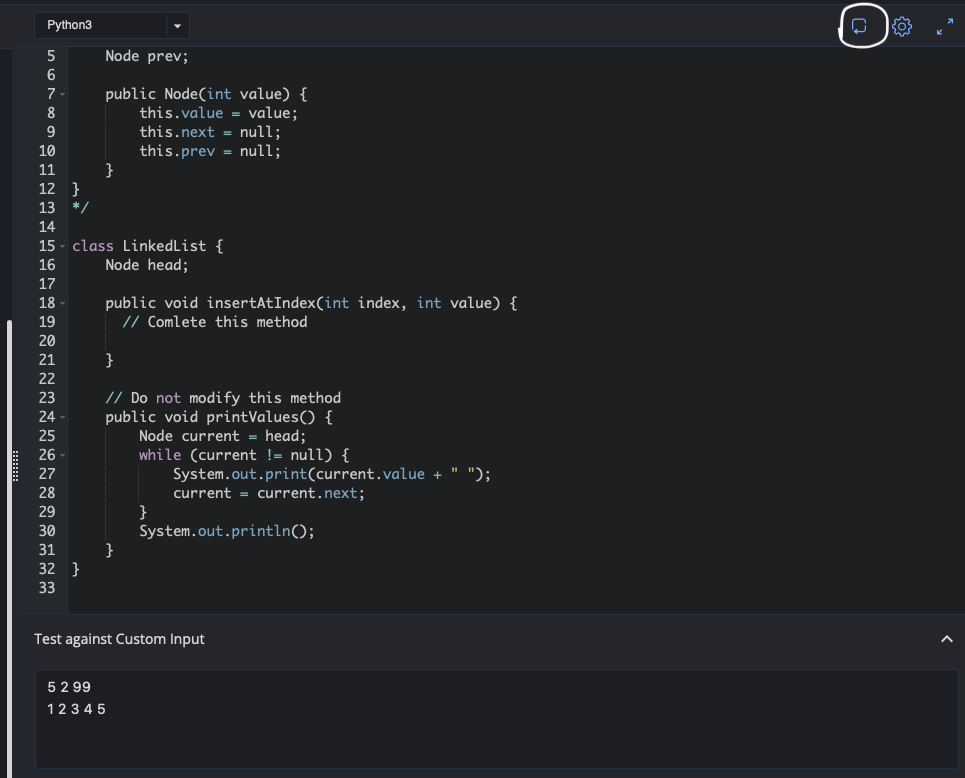Click the 'Test against Custom Input' heading
This screenshot has height=778, width=965.
pyautogui.click(x=119, y=639)
